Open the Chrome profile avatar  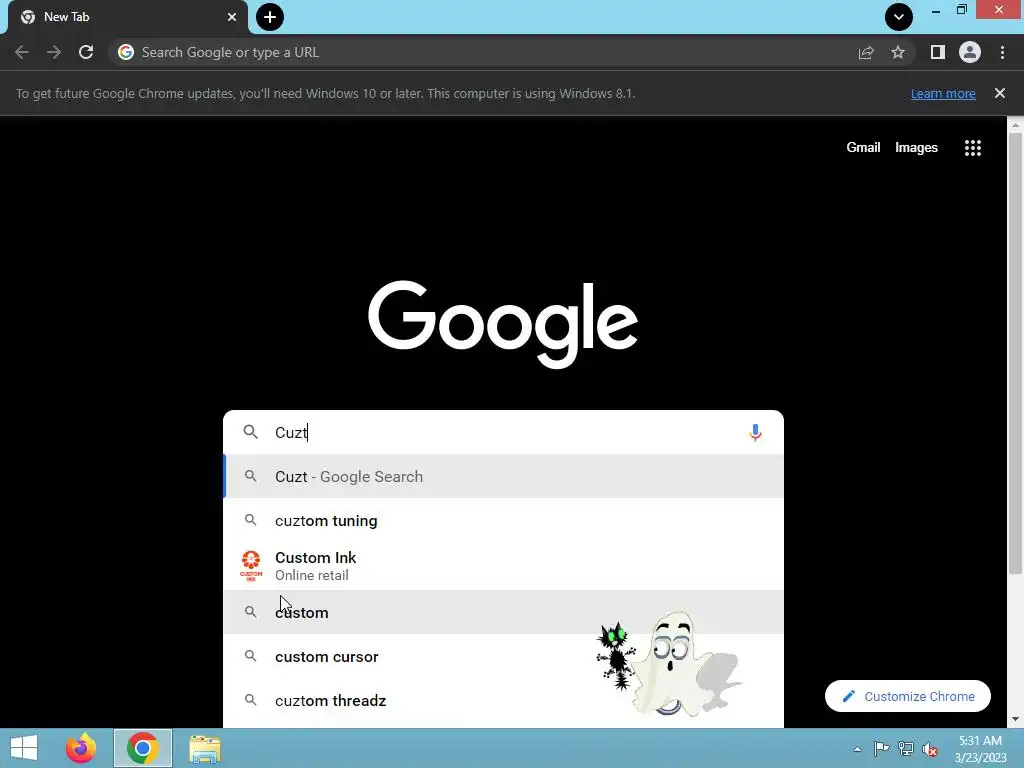[970, 52]
